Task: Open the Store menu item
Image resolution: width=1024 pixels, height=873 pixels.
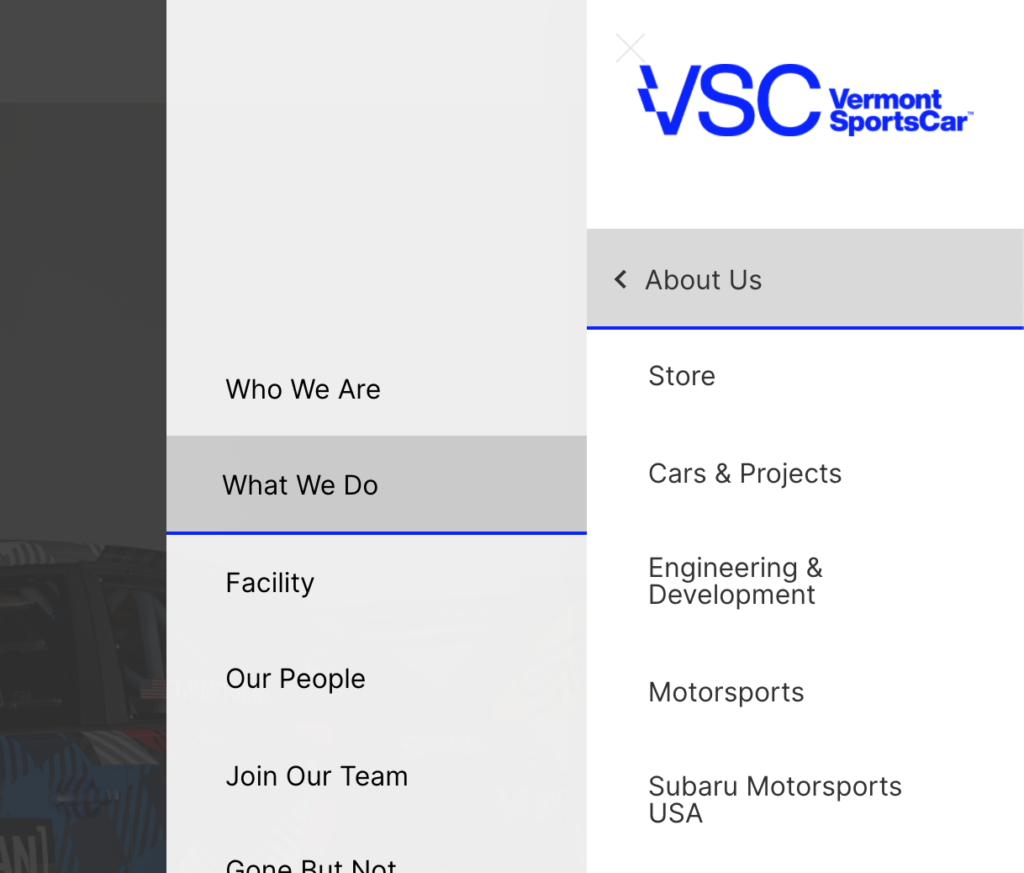Action: tap(682, 376)
